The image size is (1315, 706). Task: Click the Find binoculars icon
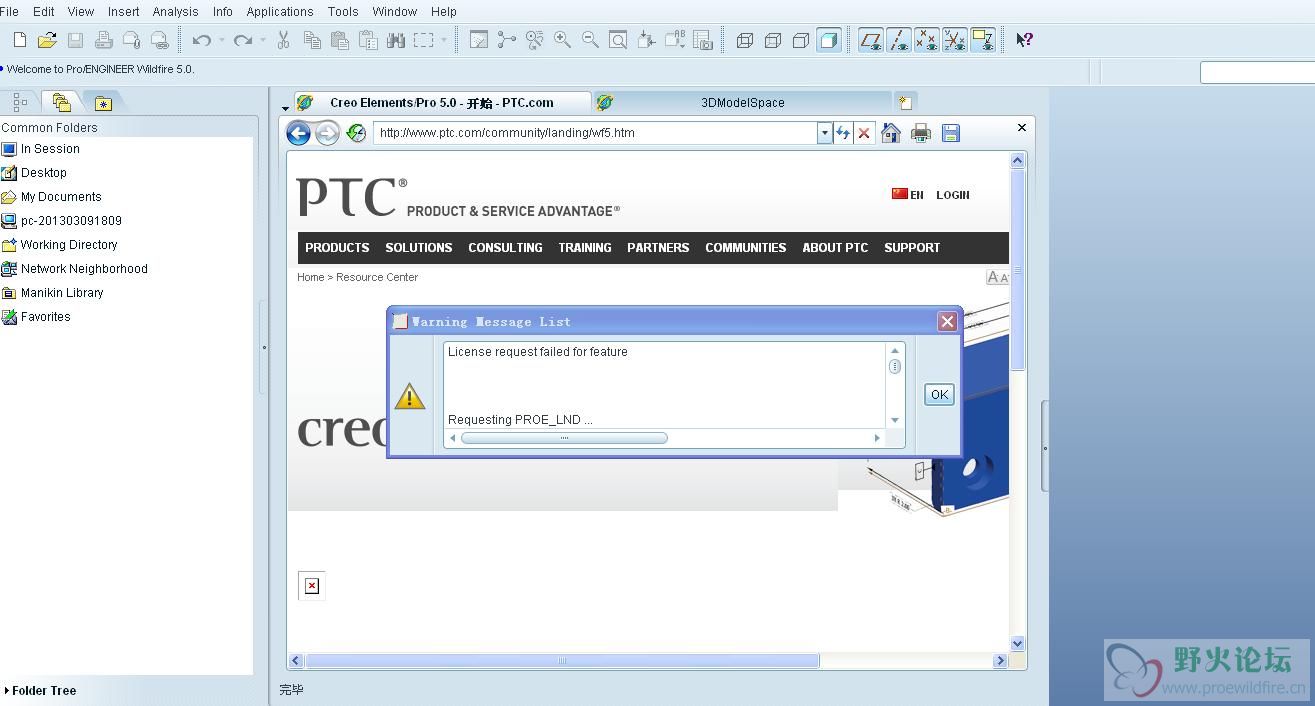coord(396,40)
